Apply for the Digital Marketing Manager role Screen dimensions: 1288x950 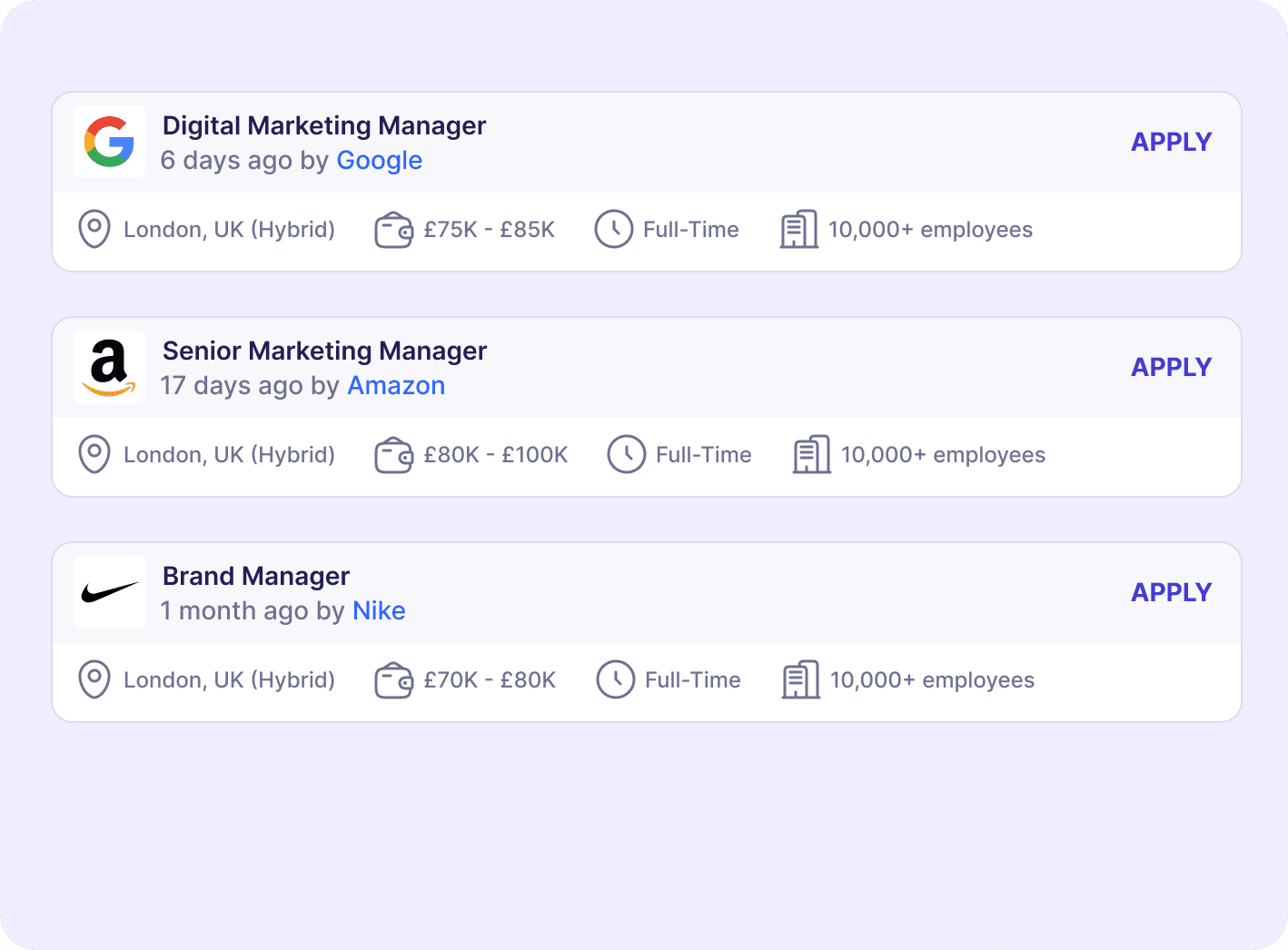[x=1171, y=142]
